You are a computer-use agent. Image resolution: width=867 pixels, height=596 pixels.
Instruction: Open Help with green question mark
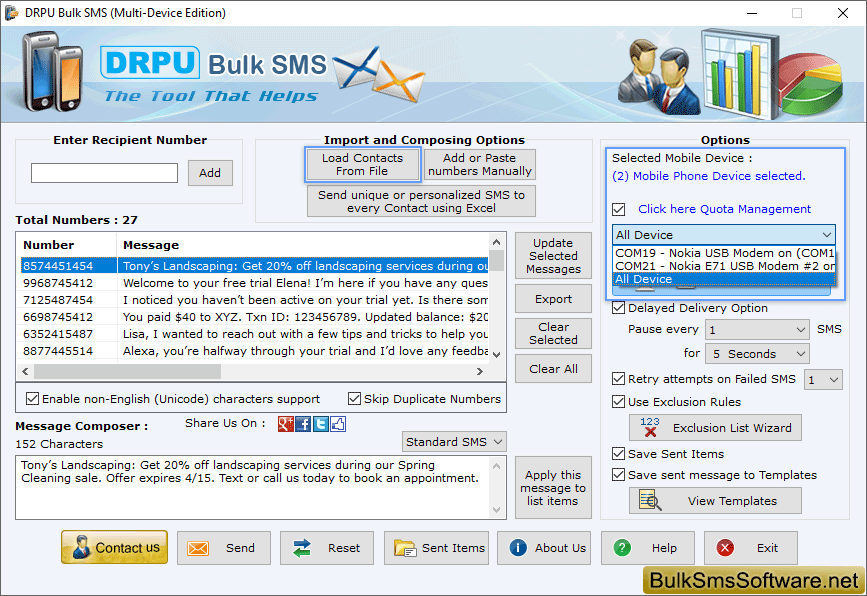647,548
